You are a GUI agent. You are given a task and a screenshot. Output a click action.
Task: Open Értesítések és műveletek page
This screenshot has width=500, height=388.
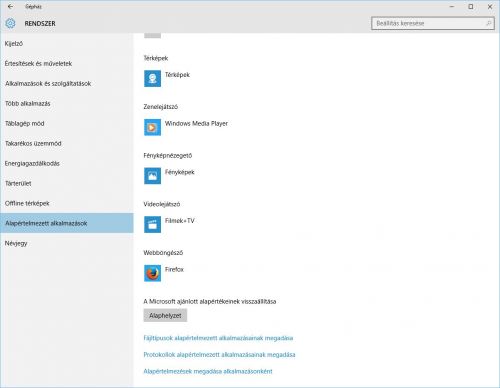coord(67,63)
